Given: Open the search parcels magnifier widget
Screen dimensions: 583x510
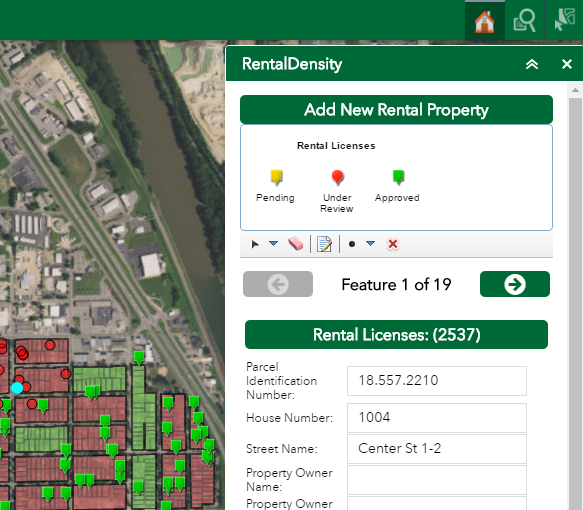Looking at the screenshot, I should click(524, 21).
